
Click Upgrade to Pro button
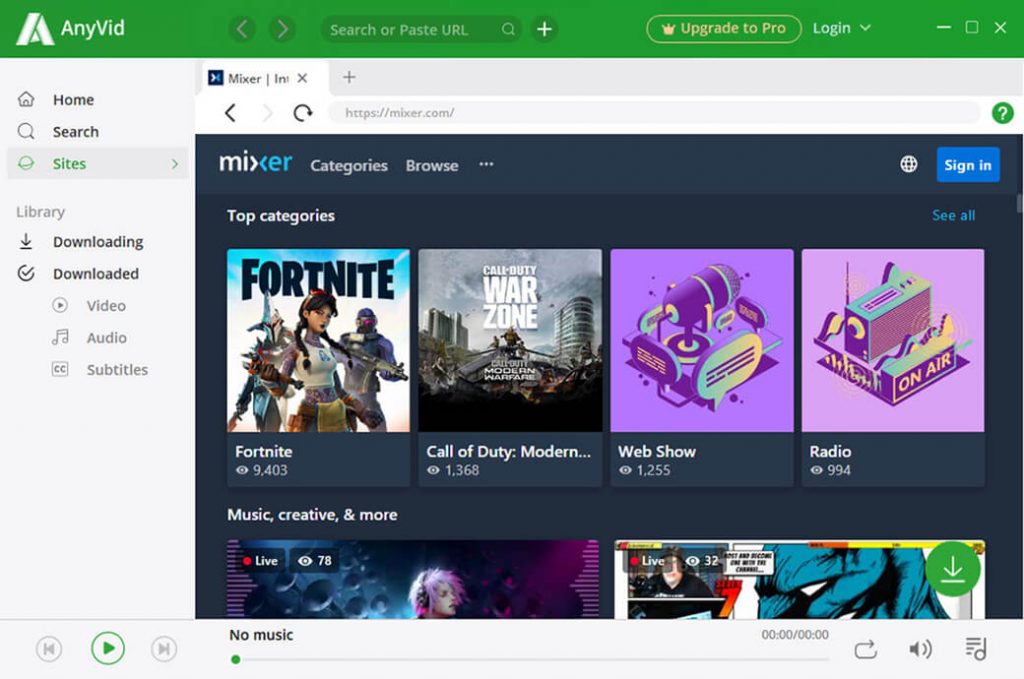(724, 29)
